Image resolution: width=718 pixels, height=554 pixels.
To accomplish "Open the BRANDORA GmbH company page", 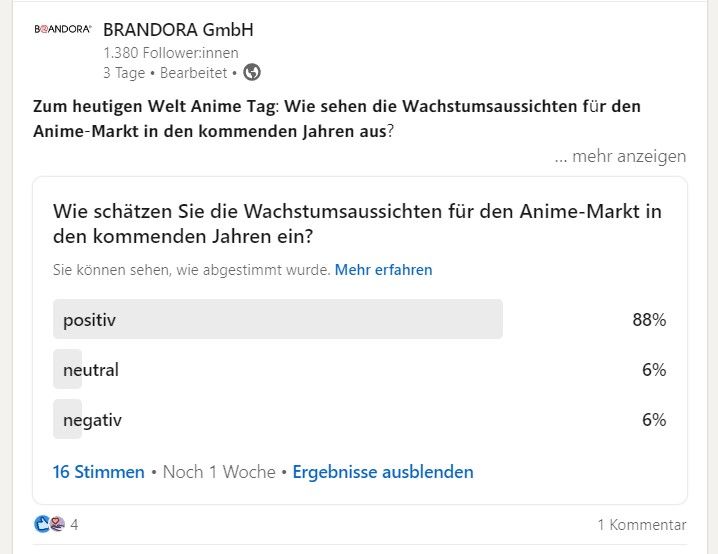I will [178, 30].
